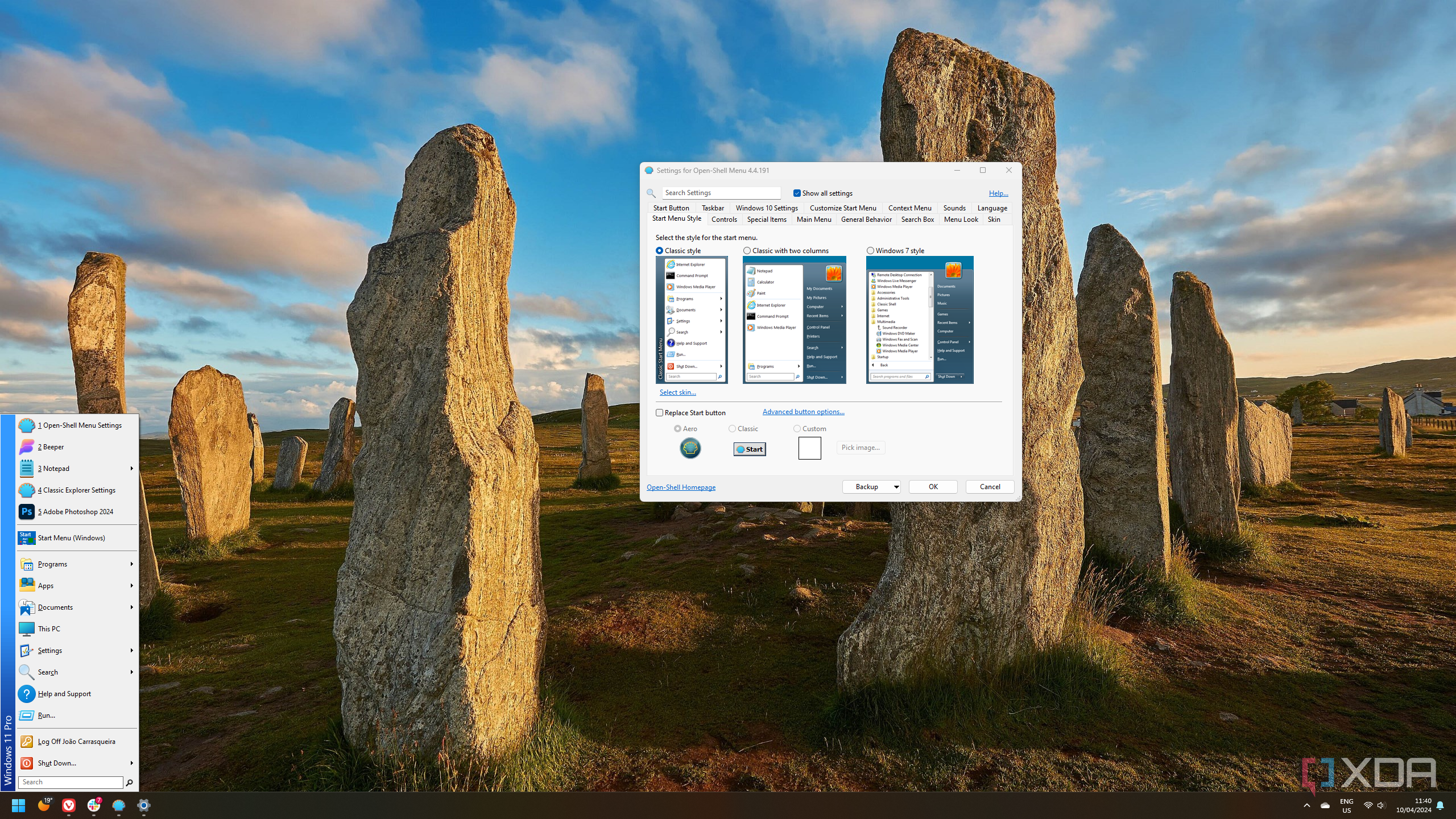
Task: Open Help and Support item
Action: [x=64, y=693]
